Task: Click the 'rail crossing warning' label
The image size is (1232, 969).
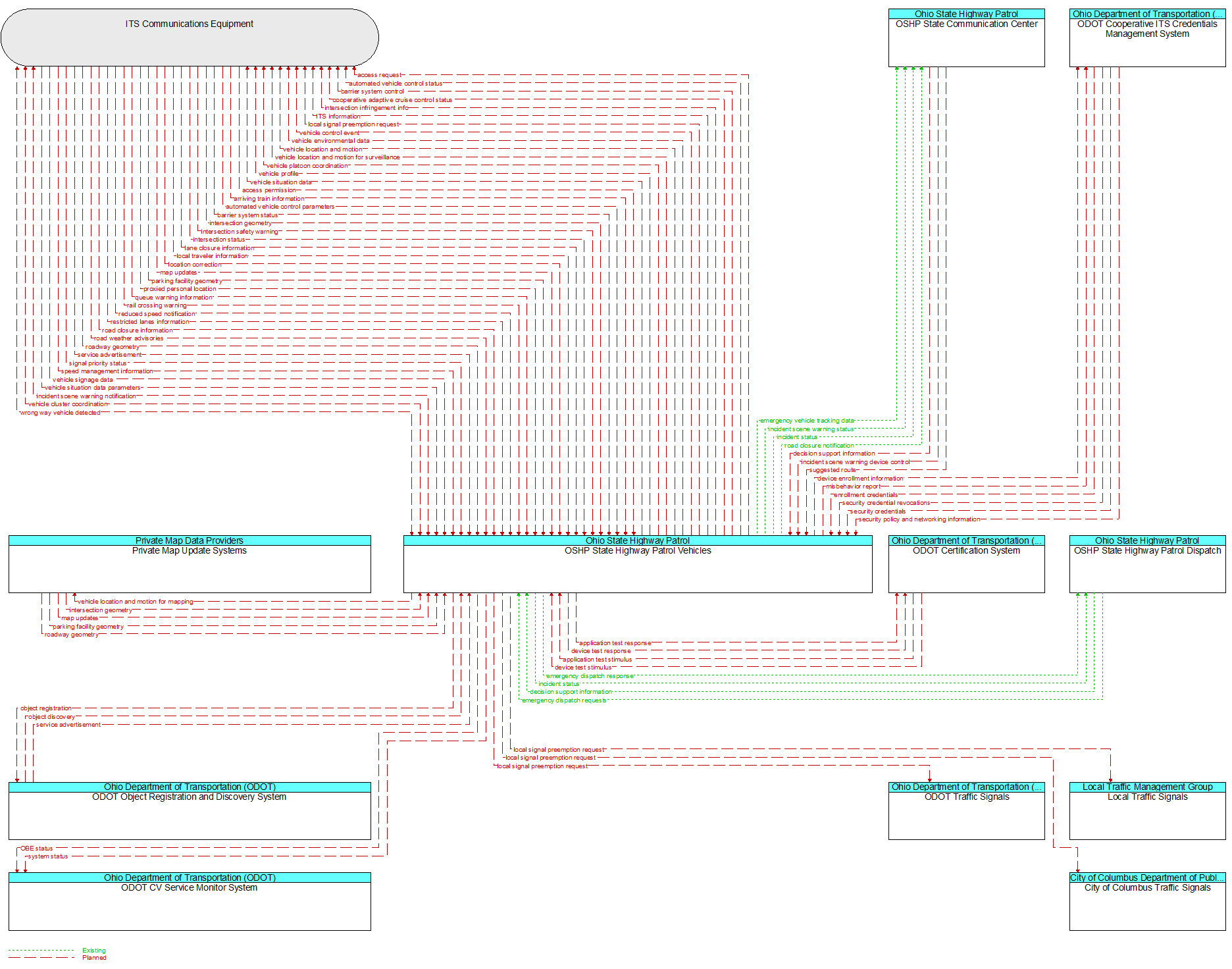Action: [157, 305]
